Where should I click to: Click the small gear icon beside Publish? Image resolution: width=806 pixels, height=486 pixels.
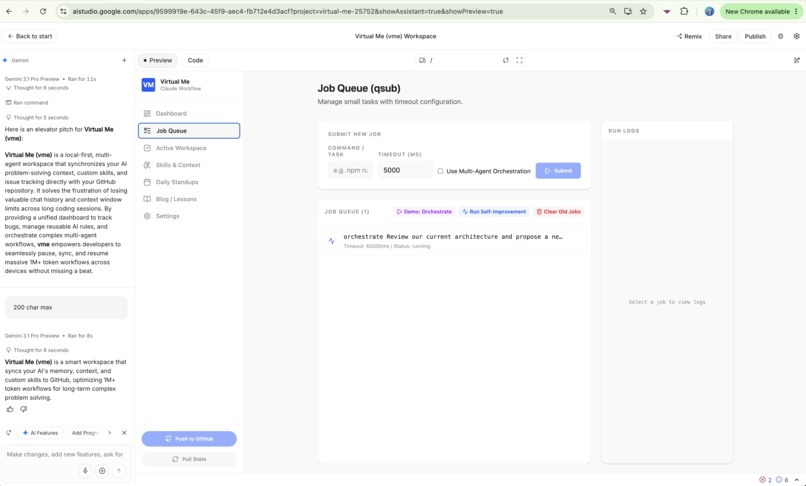point(780,36)
